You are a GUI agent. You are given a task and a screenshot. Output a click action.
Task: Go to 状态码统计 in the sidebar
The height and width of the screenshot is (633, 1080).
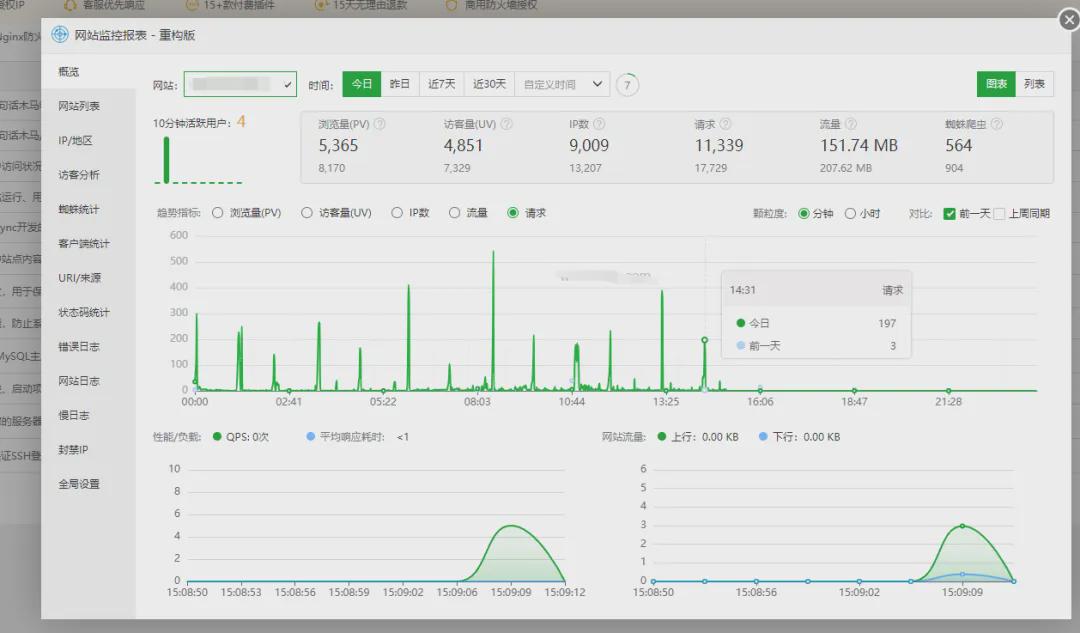pyautogui.click(x=83, y=312)
